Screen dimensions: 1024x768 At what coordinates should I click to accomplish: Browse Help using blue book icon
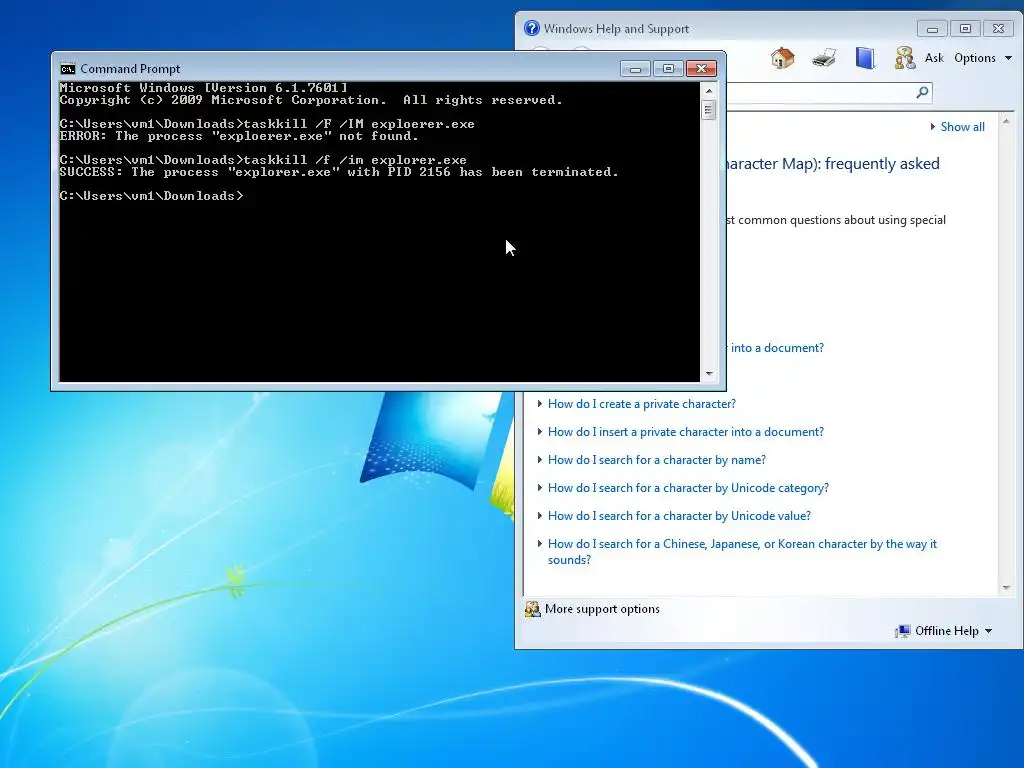865,58
